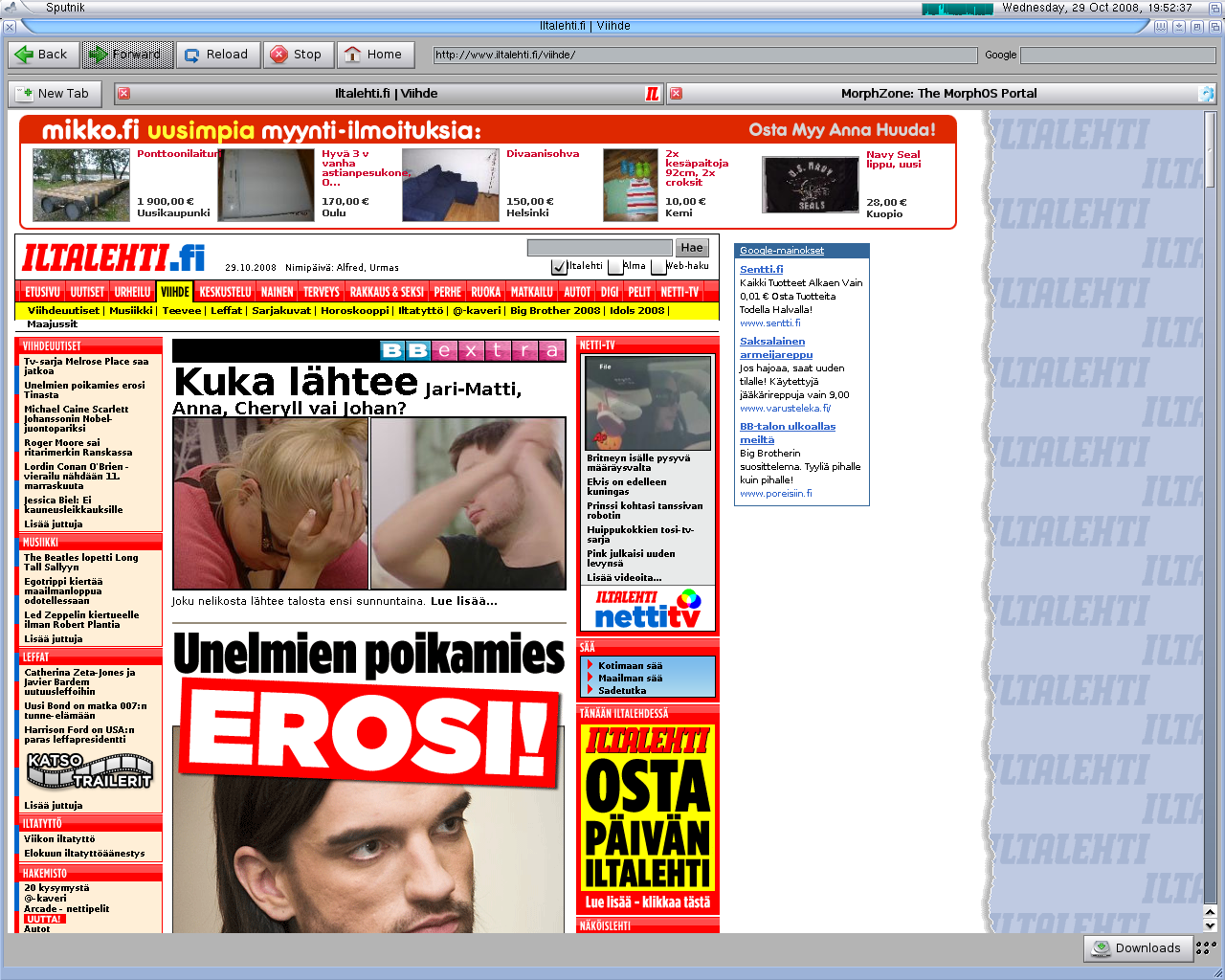Click the page's vertical scrollbar thumb
Viewport: 1225px width, 980px height.
tap(1210, 149)
